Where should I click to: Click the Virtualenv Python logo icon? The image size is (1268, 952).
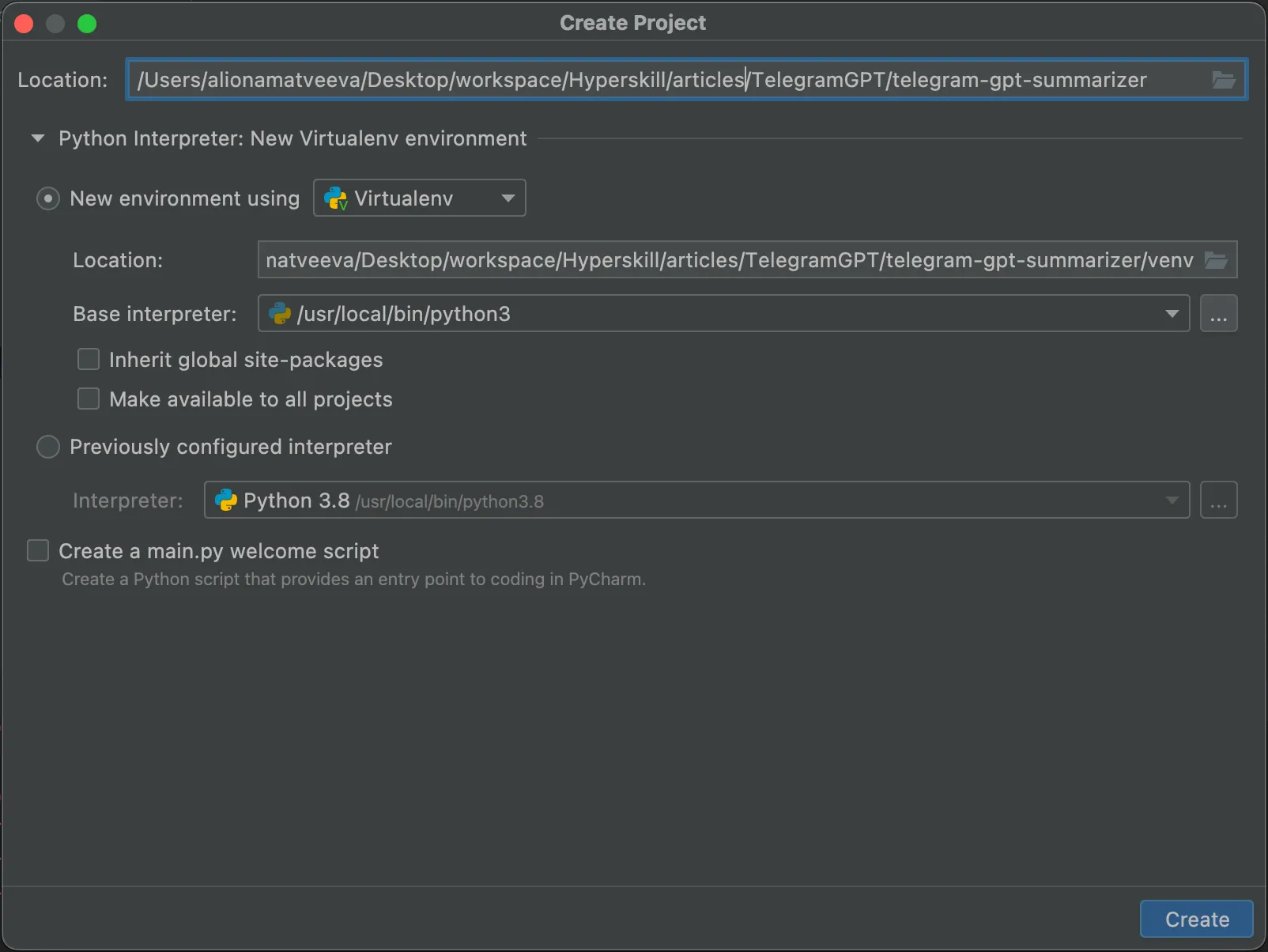tap(335, 198)
